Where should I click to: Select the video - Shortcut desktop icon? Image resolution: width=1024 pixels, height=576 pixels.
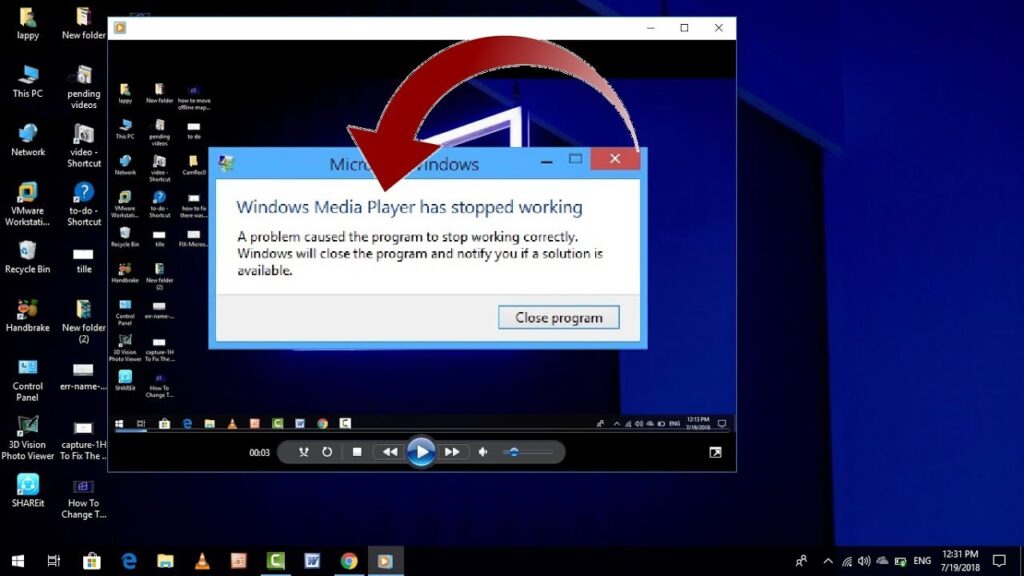[x=84, y=146]
